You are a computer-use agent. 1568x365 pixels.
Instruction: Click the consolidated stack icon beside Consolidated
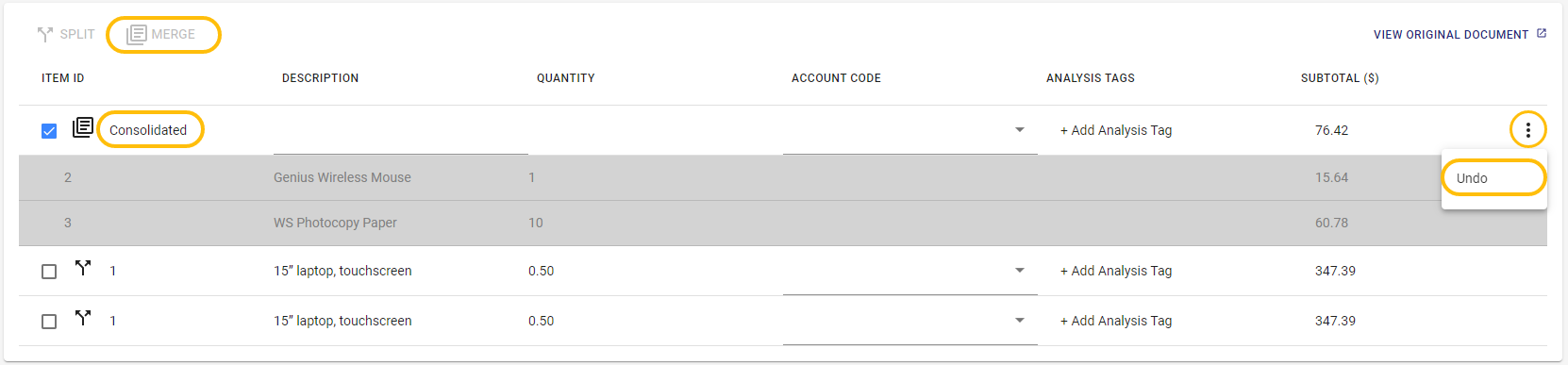point(83,127)
